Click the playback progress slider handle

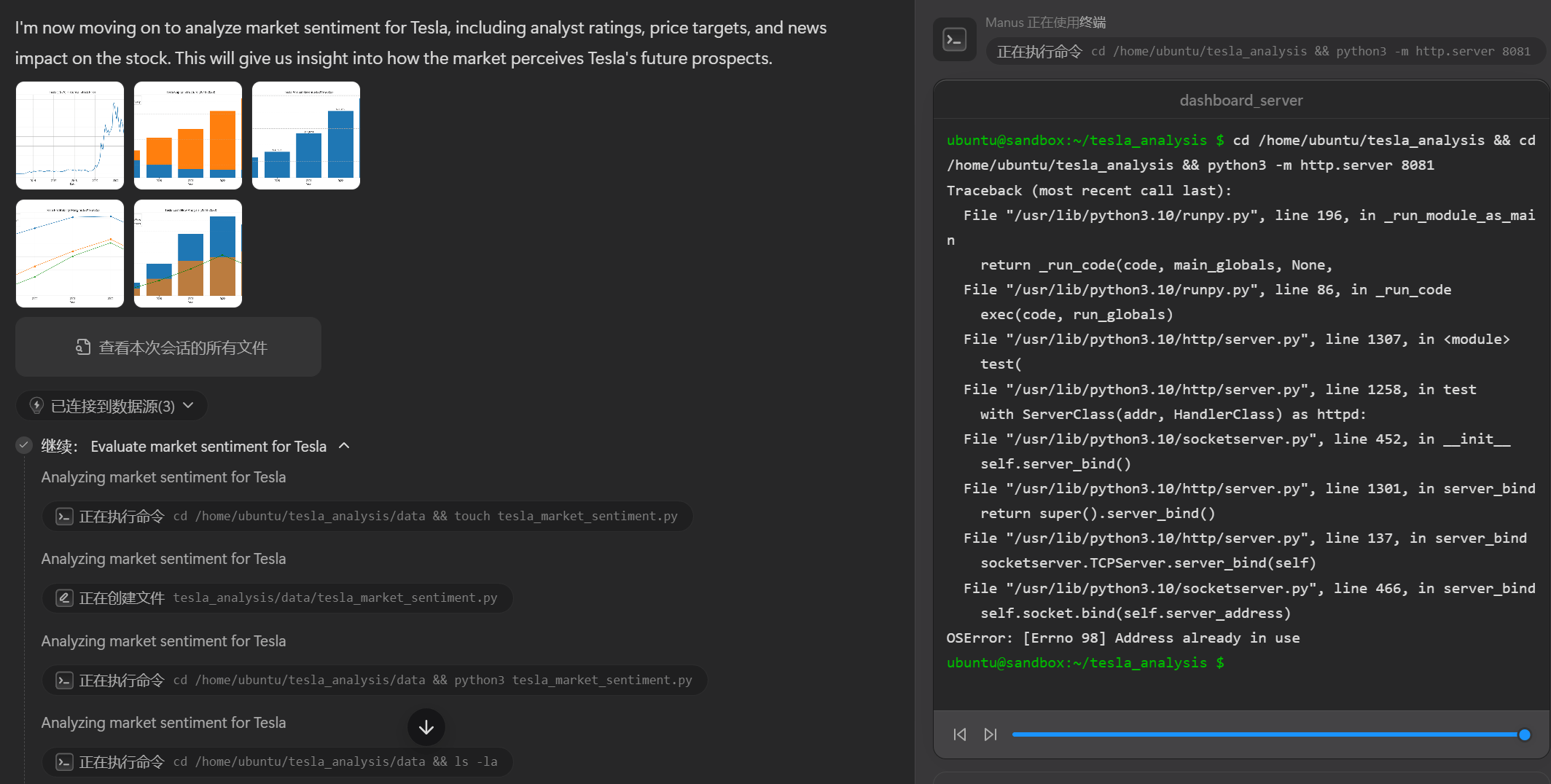tap(1524, 734)
